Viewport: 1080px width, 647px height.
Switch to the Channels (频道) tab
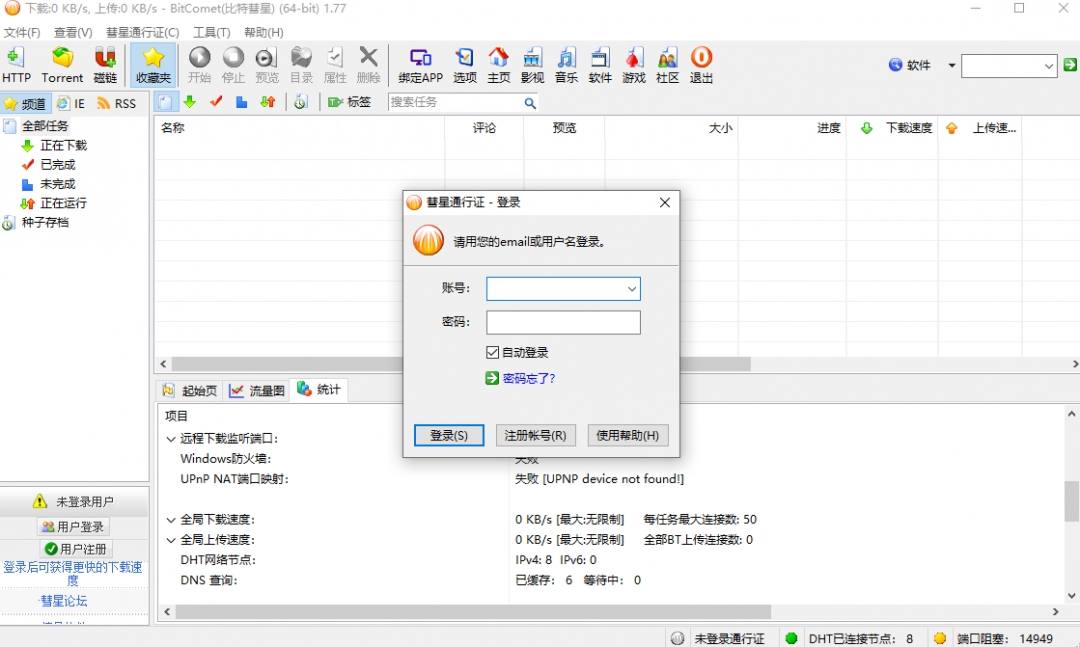(x=25, y=103)
